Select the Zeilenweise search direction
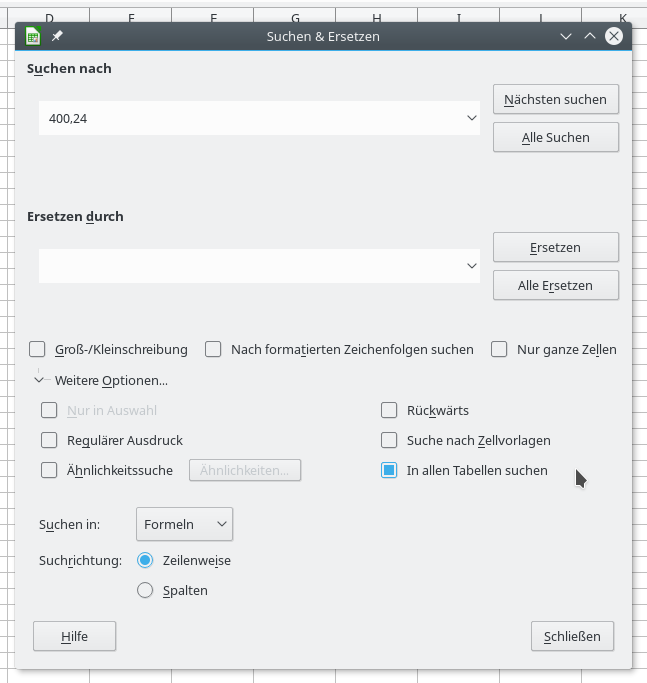The height and width of the screenshot is (683, 647). coord(145,560)
